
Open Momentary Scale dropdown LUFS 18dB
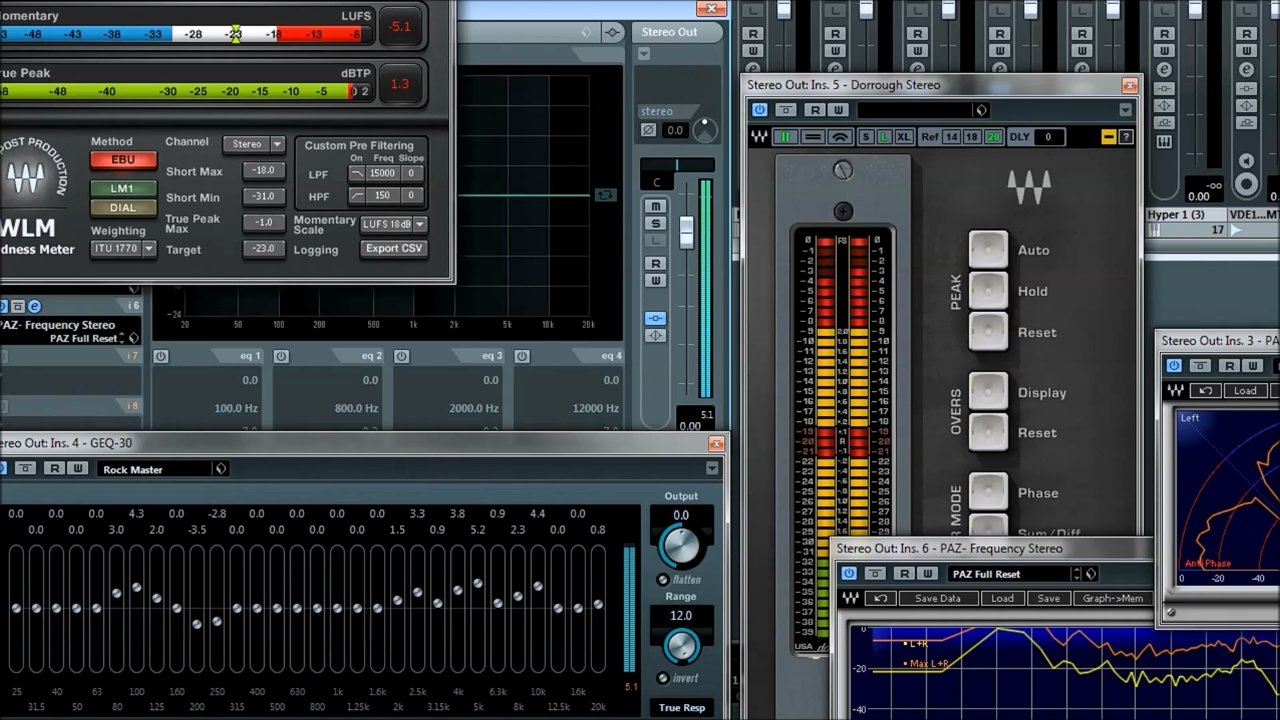point(393,224)
